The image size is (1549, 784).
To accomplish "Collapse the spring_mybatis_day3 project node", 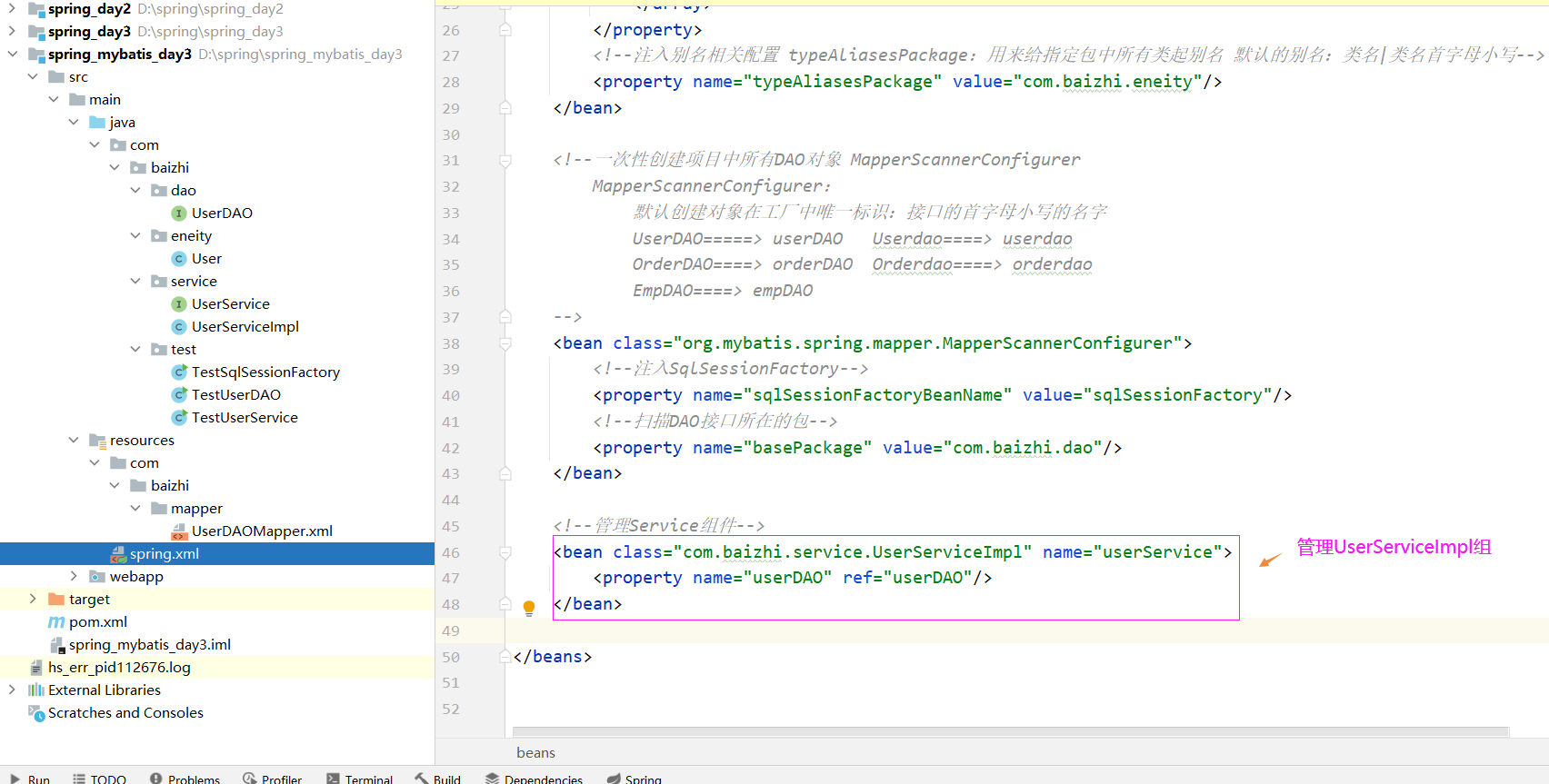I will click(x=12, y=55).
